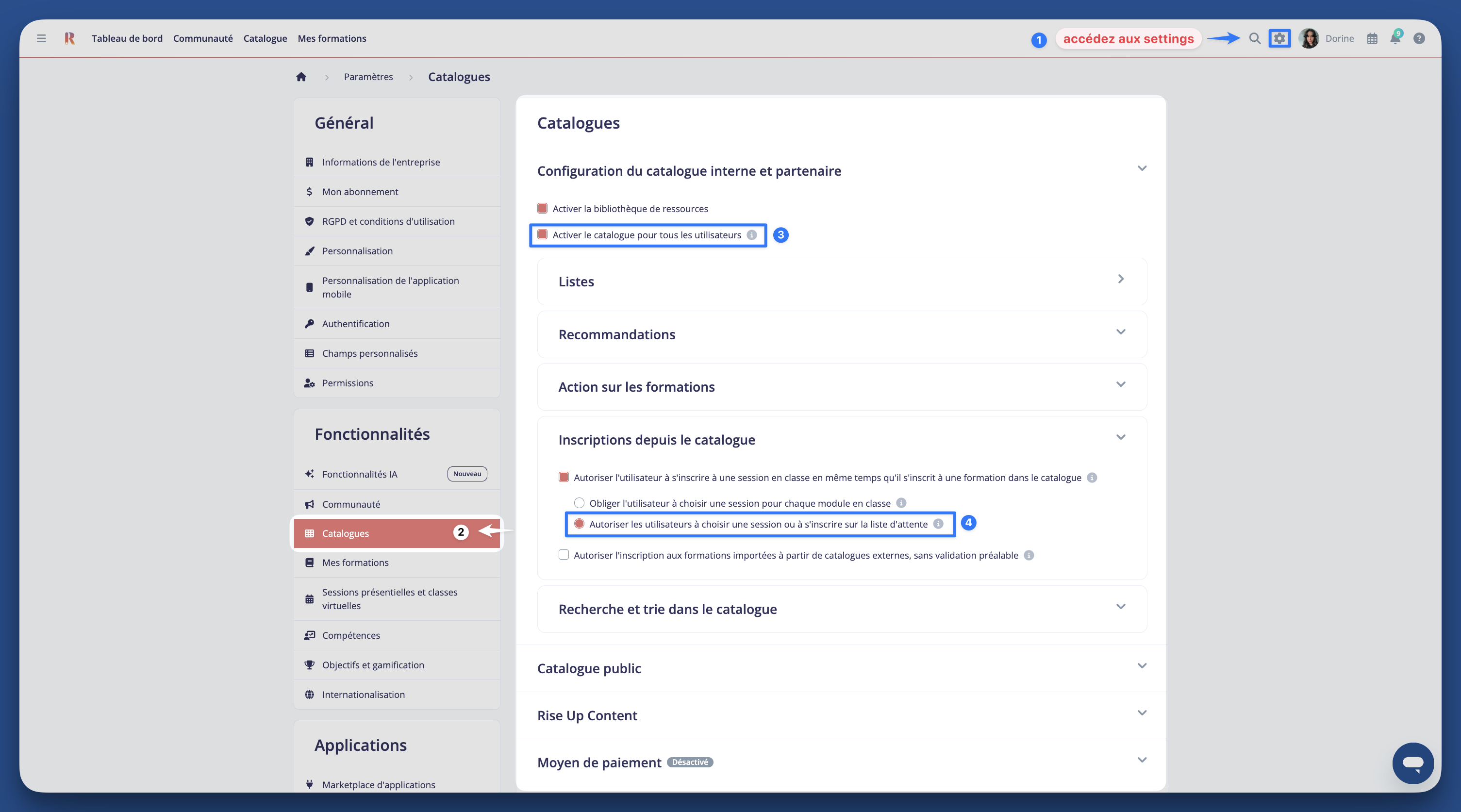Viewport: 1461px width, 812px height.
Task: Click the Communauté megaphone icon
Action: (x=309, y=504)
